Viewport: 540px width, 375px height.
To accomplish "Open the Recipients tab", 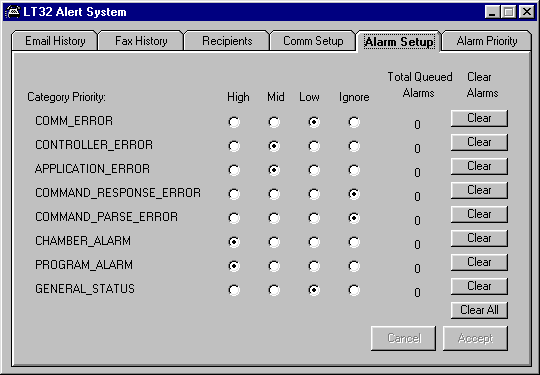I will (227, 41).
